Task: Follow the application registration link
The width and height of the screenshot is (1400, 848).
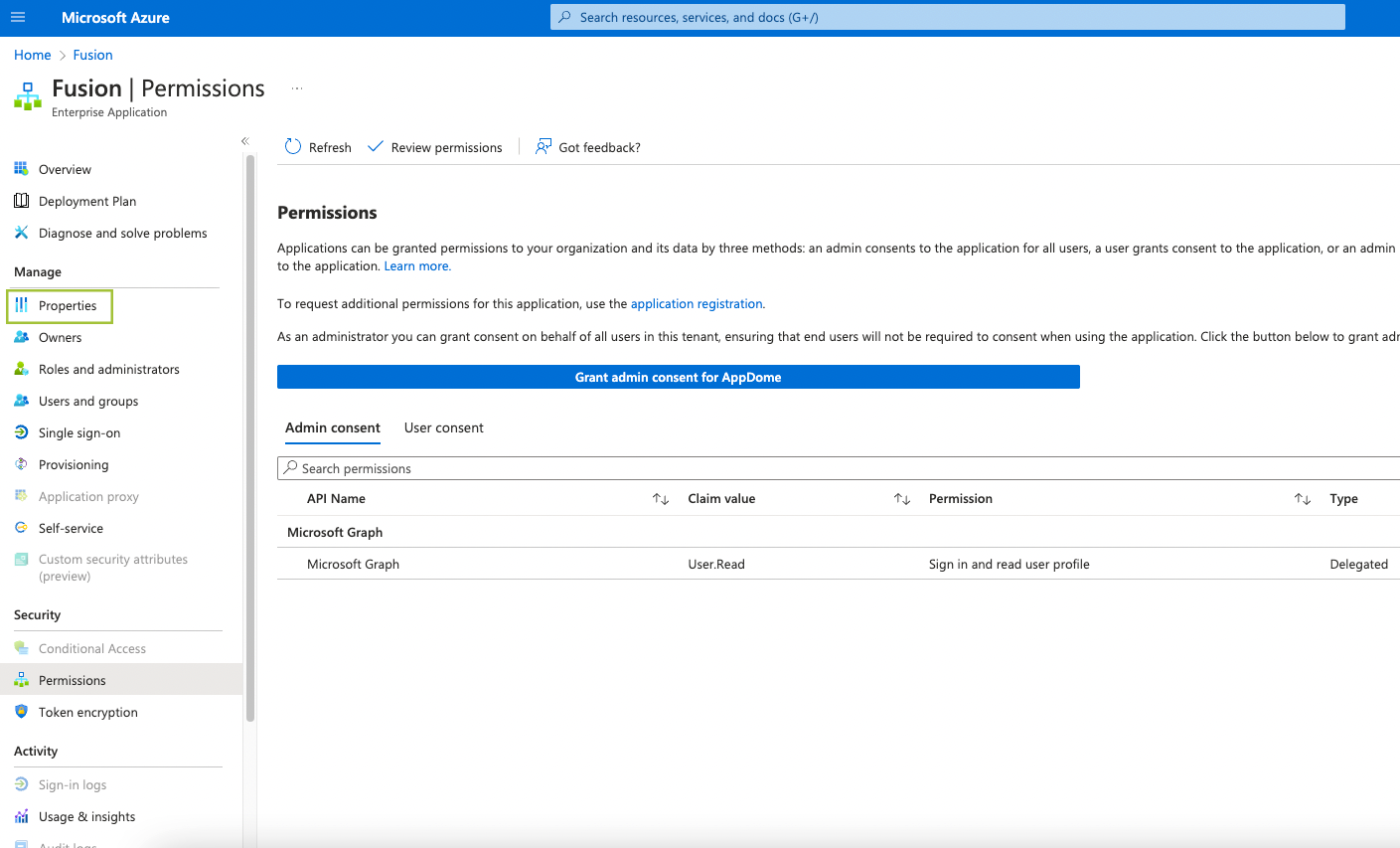Action: click(697, 304)
